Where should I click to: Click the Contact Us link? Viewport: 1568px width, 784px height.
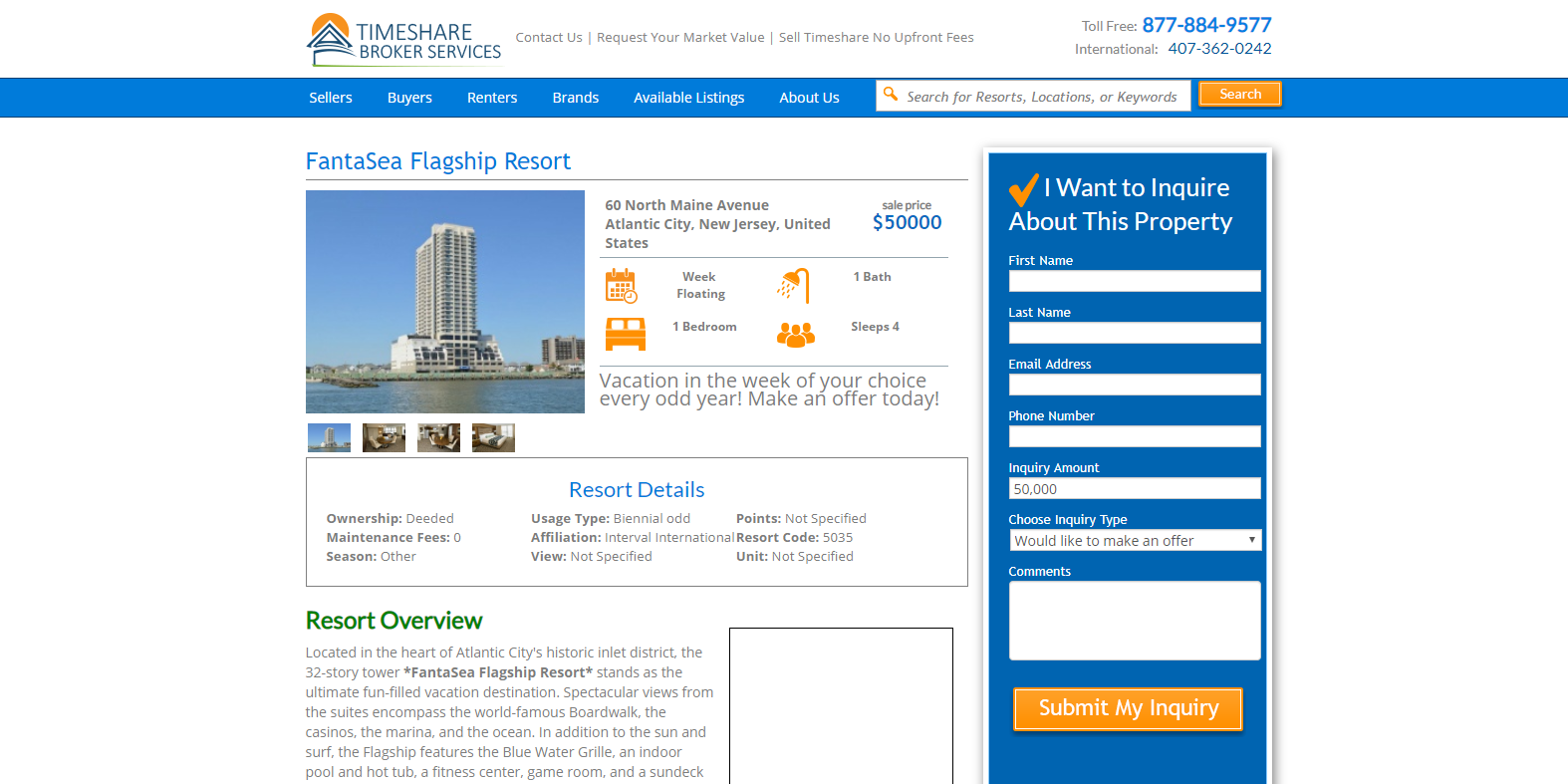tap(549, 38)
